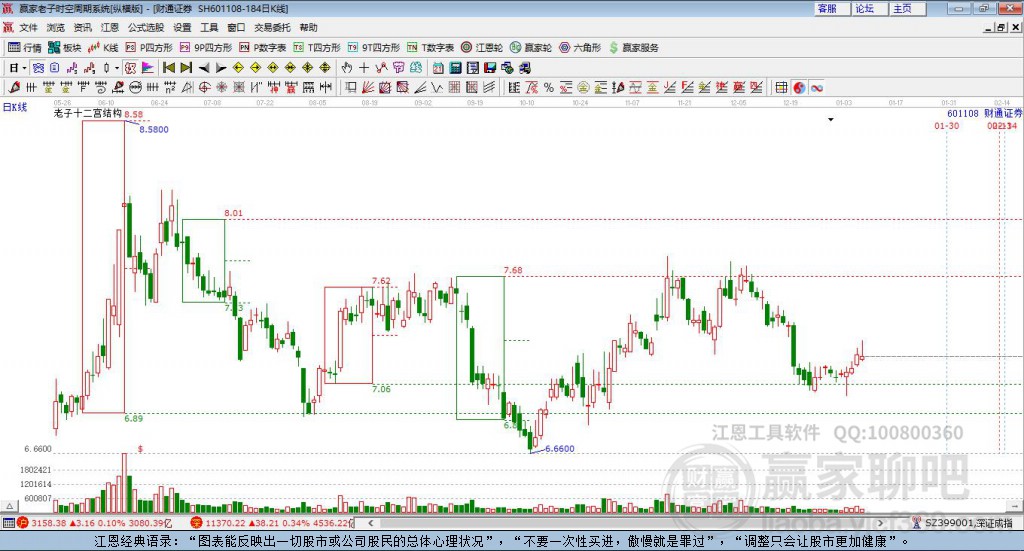Open the 六角形 hexagon tool
The width and height of the screenshot is (1024, 551).
pos(580,48)
